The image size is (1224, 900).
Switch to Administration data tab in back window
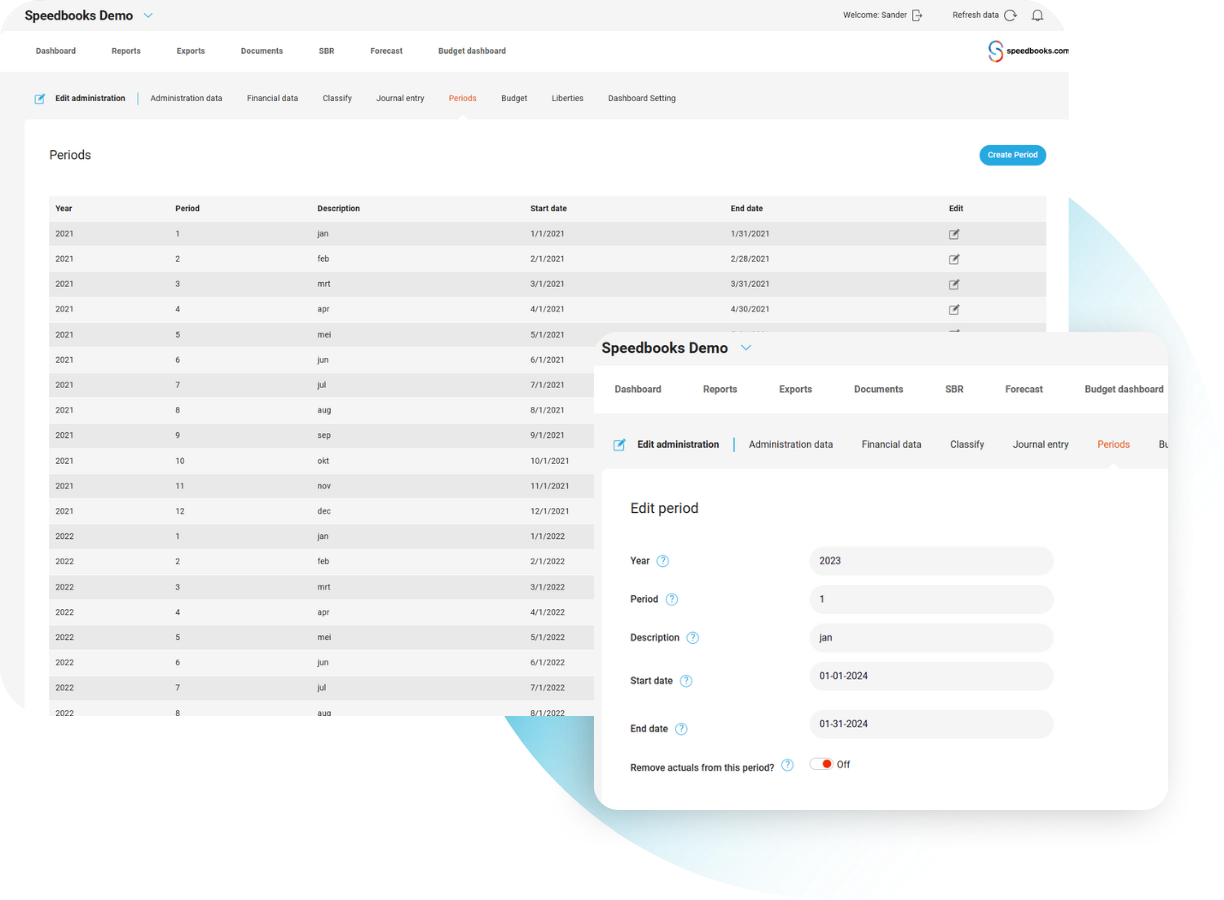(186, 99)
